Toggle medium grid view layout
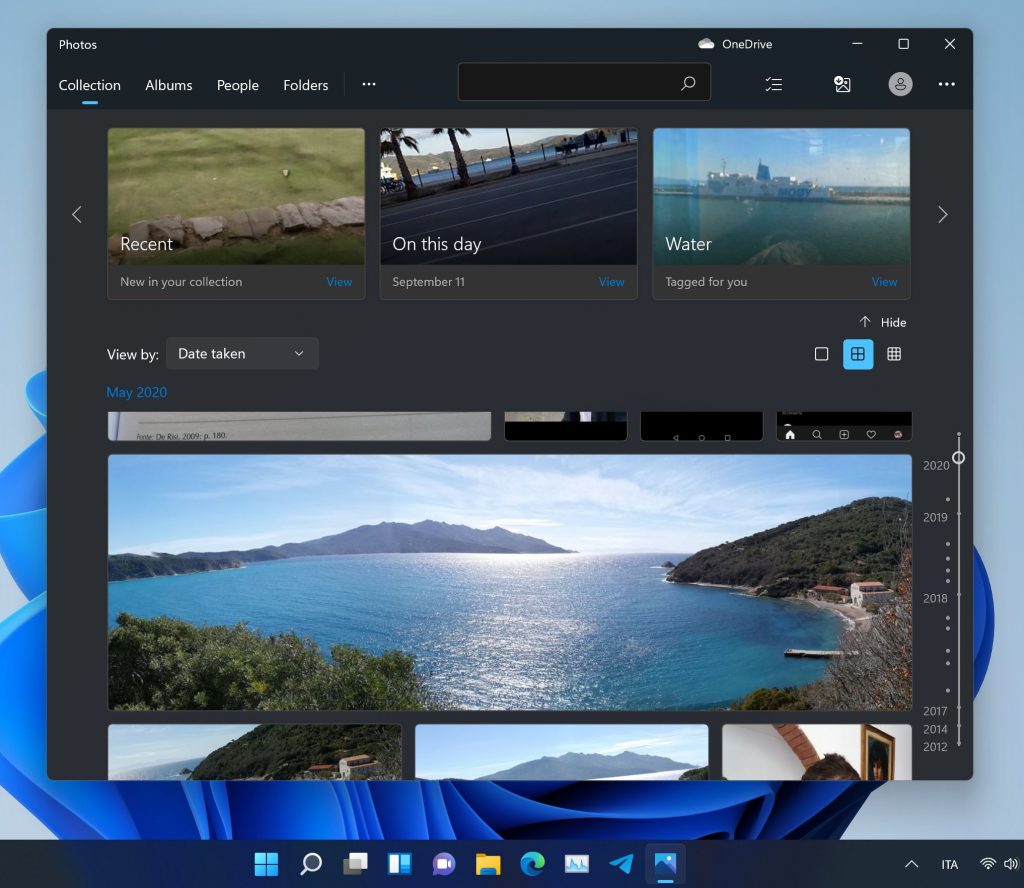 click(x=857, y=353)
